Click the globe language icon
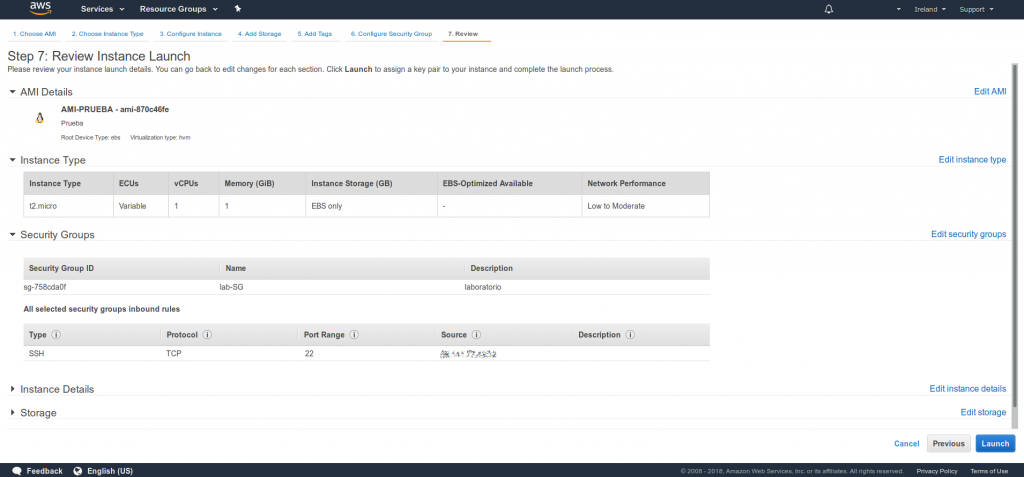 click(x=77, y=470)
